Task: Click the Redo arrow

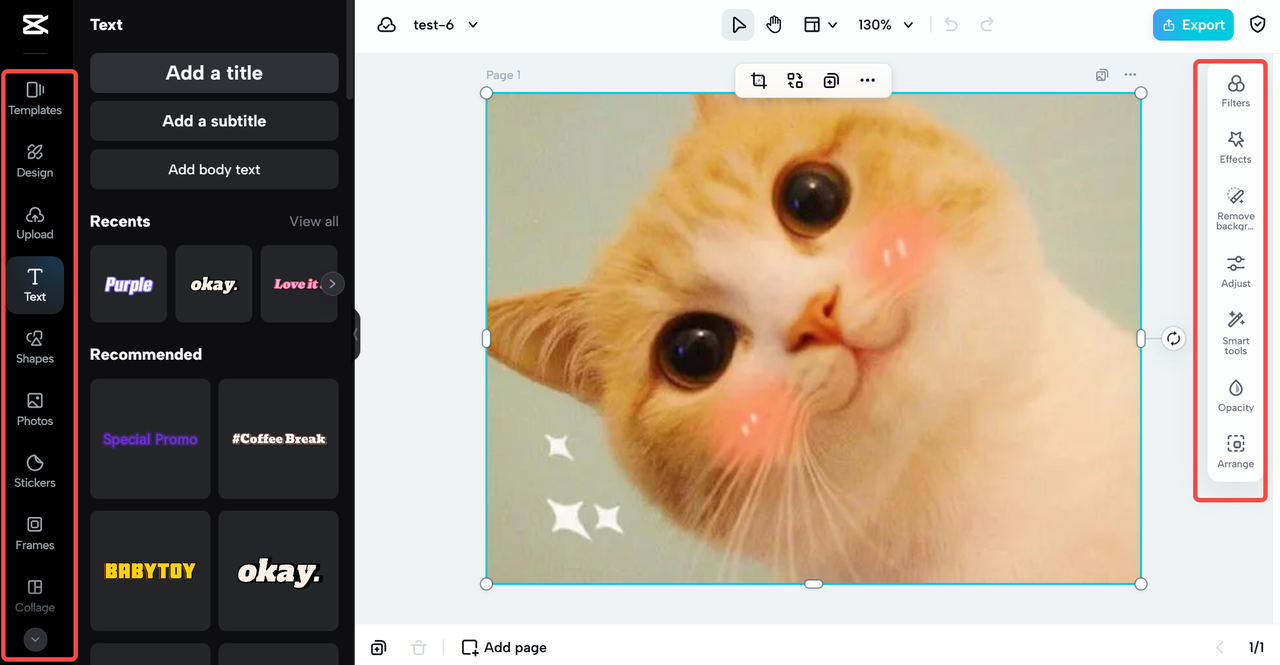Action: point(987,25)
